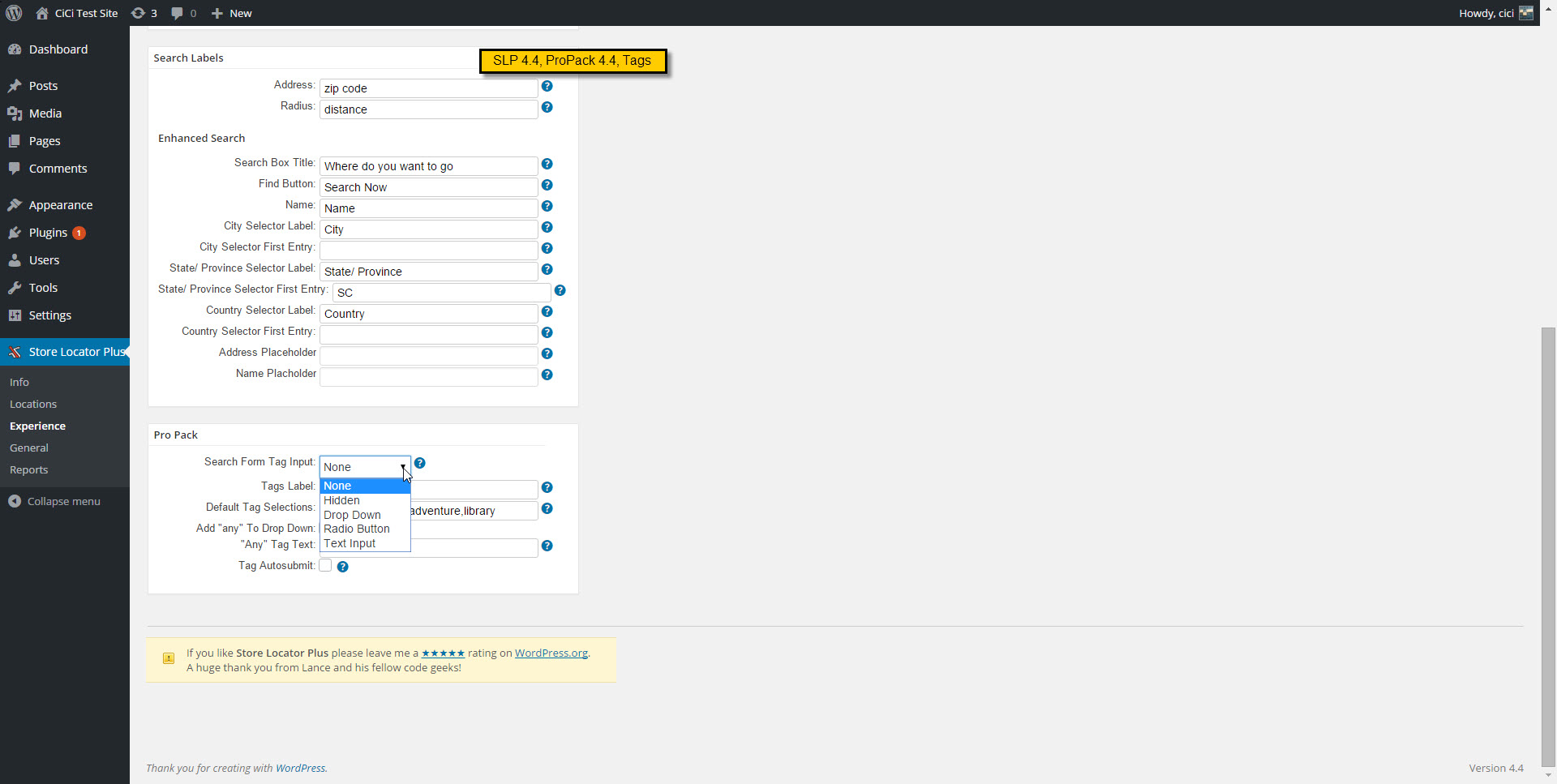
Task: Click the page vertical scrollbar
Action: pyautogui.click(x=1549, y=546)
